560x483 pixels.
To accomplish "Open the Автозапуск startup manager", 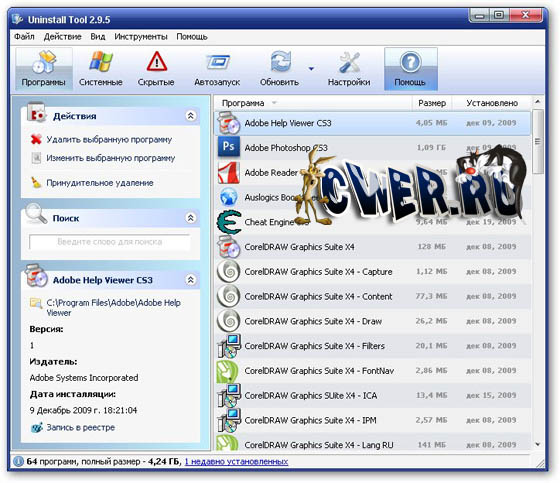I will pyautogui.click(x=217, y=69).
